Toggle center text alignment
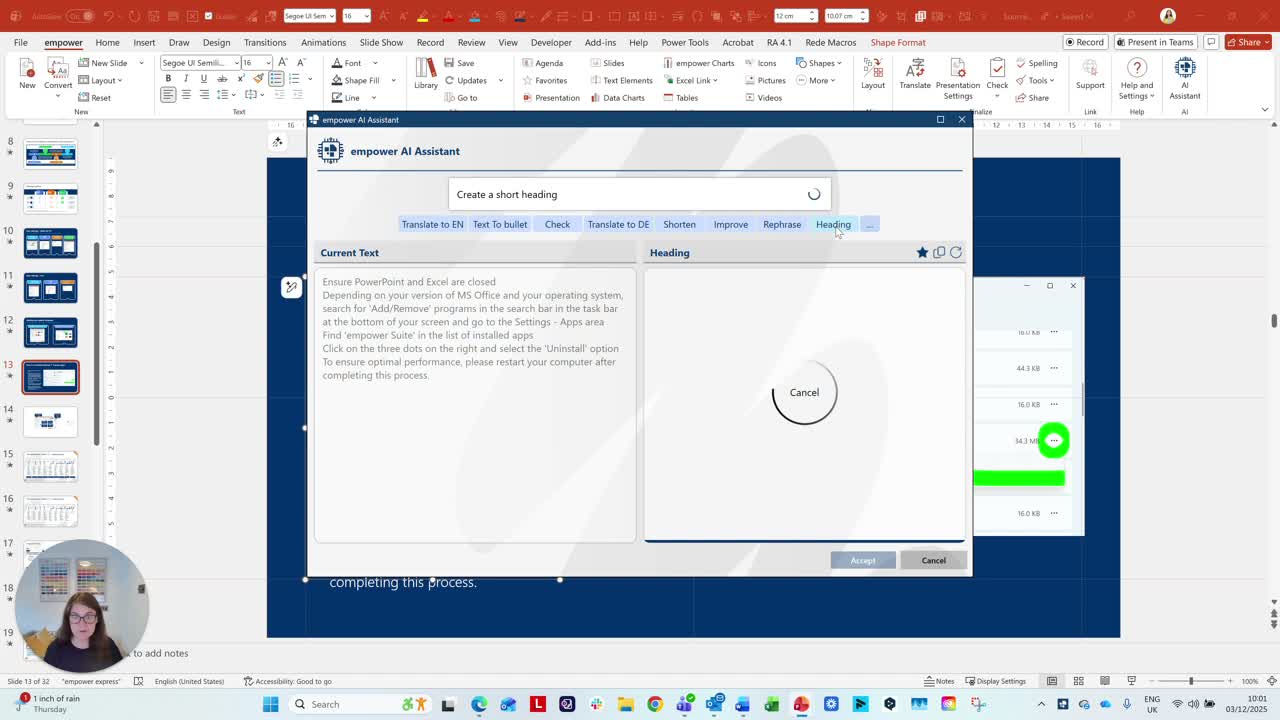 (186, 95)
